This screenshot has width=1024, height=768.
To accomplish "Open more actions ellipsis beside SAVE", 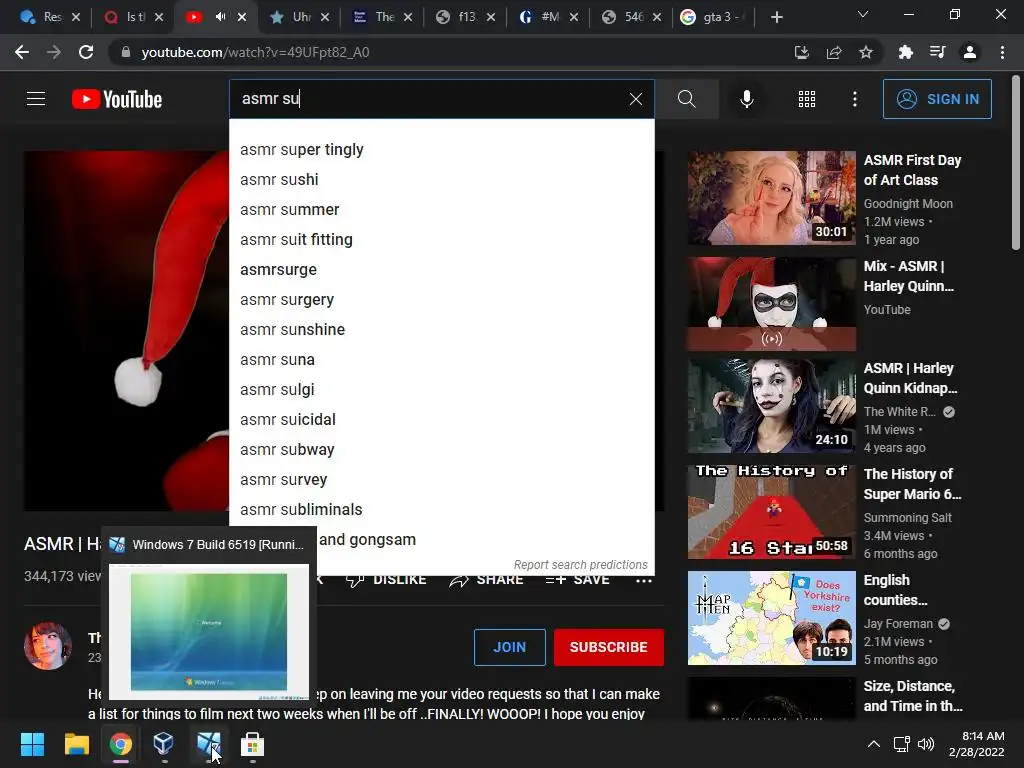I will 644,581.
